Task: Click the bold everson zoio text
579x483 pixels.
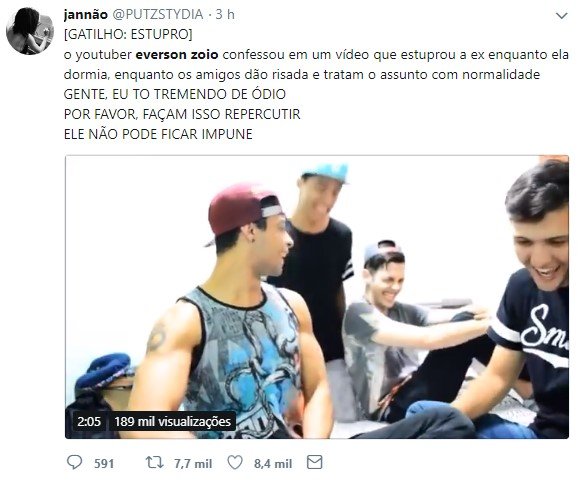Action: tap(177, 55)
